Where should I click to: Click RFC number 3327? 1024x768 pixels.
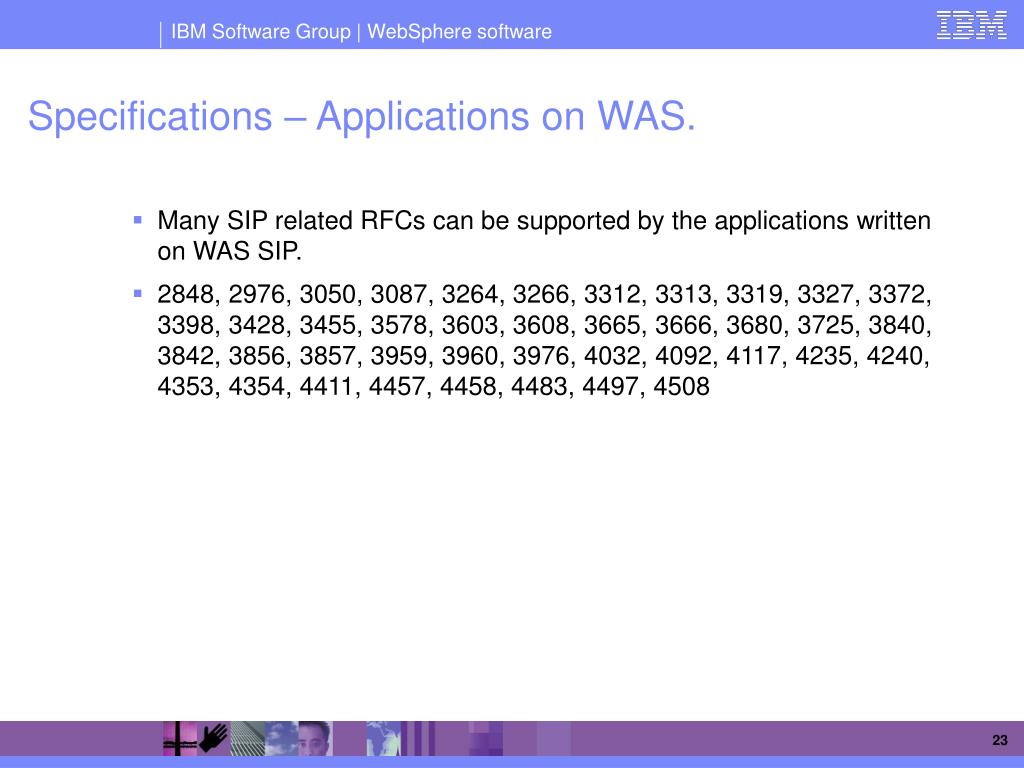(x=825, y=295)
